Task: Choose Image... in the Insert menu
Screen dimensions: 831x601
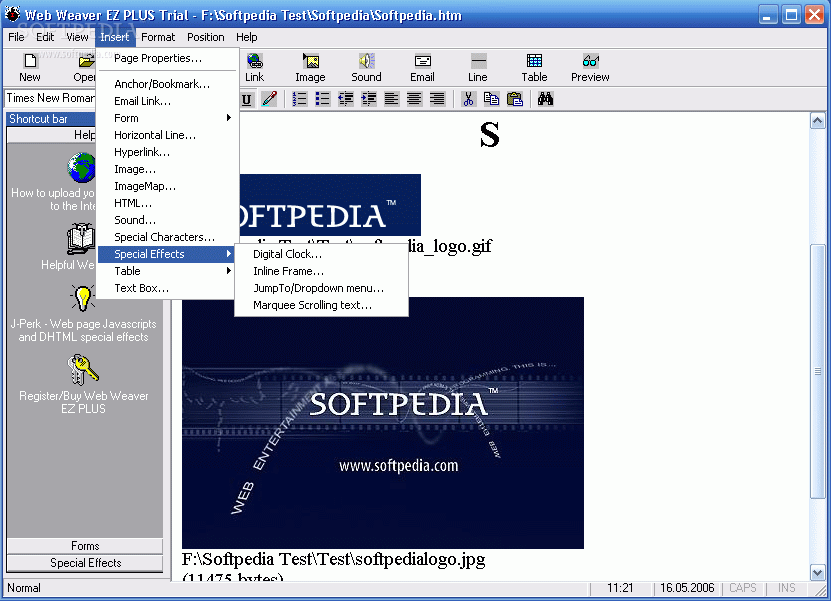Action: 167,169
